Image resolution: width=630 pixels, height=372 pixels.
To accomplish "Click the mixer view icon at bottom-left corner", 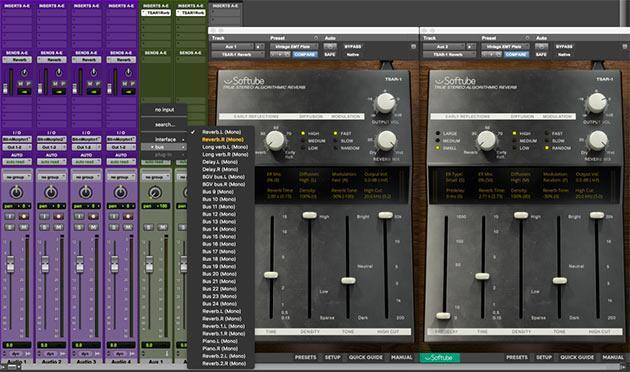I will (x=12, y=367).
